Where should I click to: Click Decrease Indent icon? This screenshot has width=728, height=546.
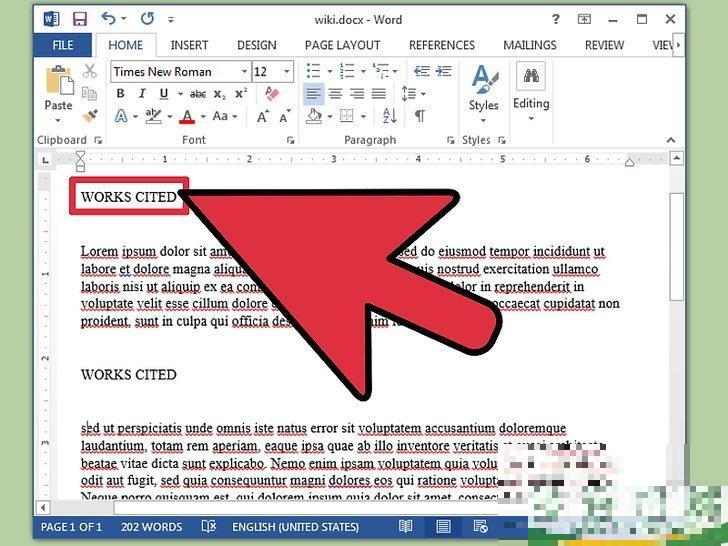422,71
